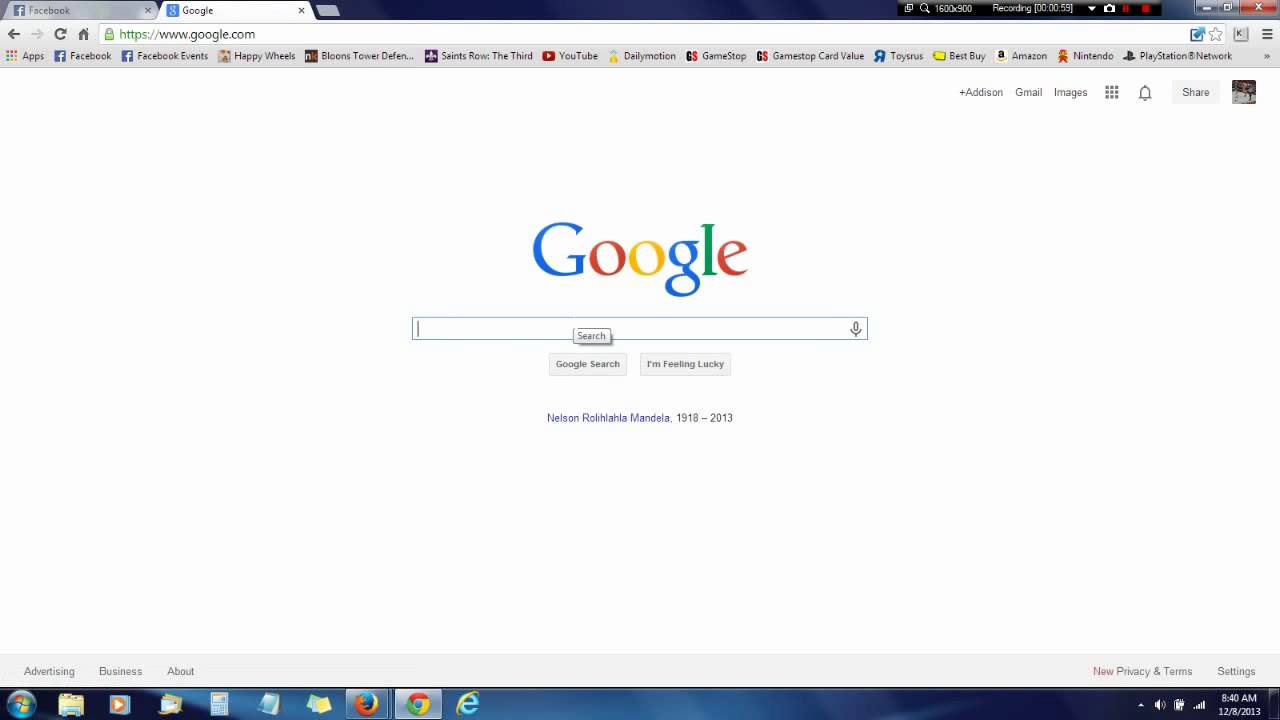The width and height of the screenshot is (1280, 720).
Task: Click the blue share-arrow icon in address bar
Action: [x=1197, y=34]
